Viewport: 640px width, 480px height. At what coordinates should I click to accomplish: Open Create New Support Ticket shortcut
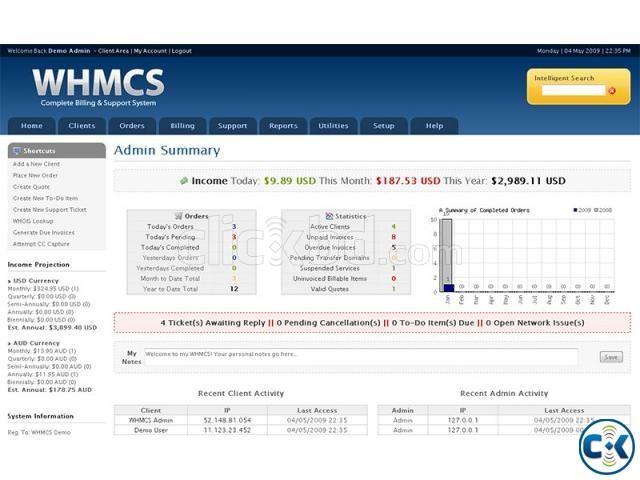49,209
